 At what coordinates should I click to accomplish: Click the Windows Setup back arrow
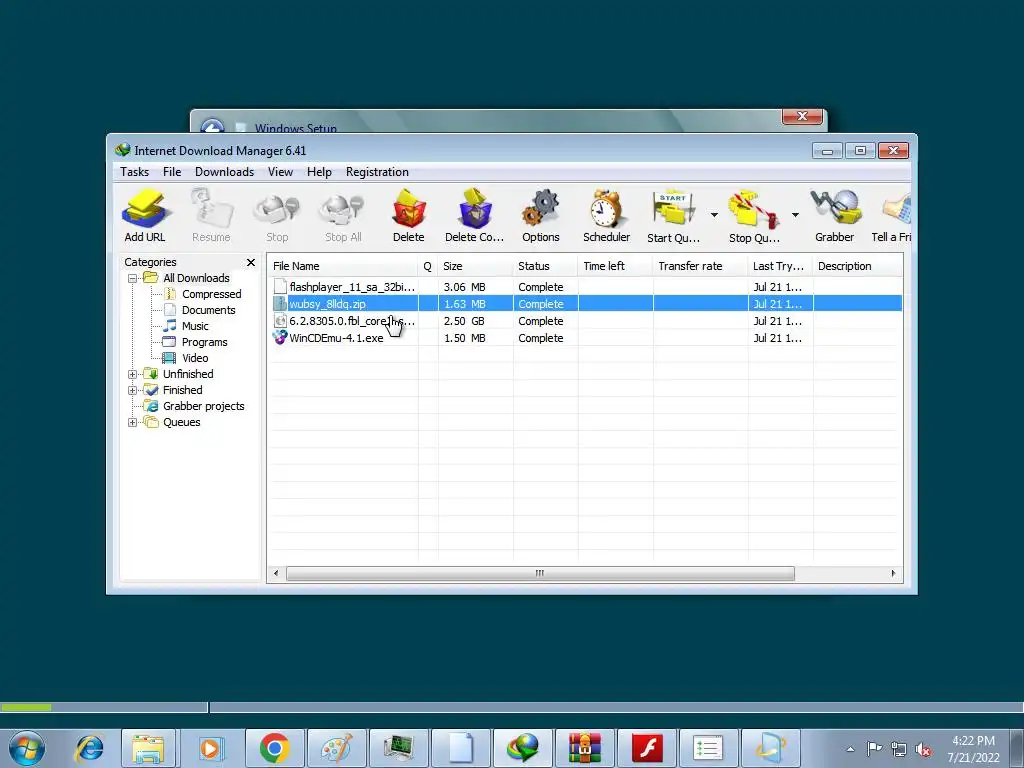point(212,126)
